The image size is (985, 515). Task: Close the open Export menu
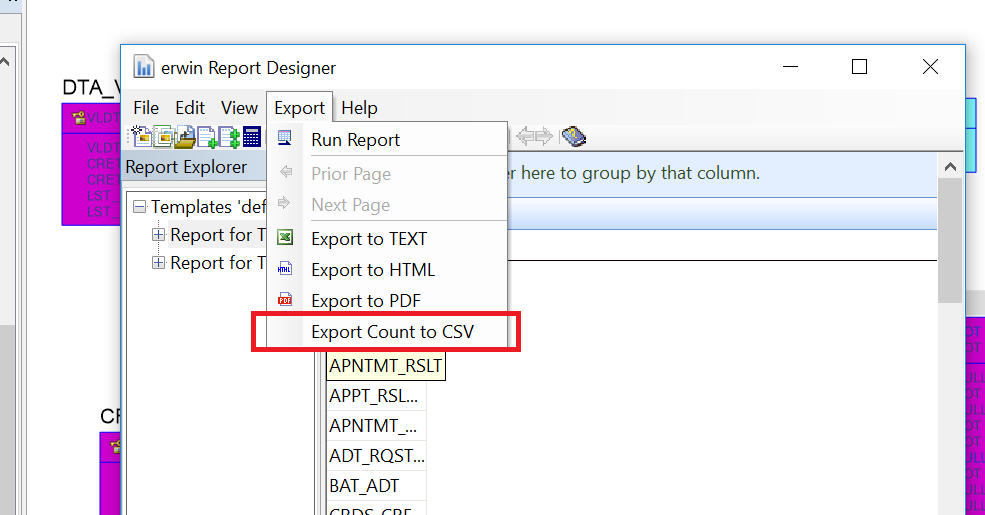click(x=299, y=108)
